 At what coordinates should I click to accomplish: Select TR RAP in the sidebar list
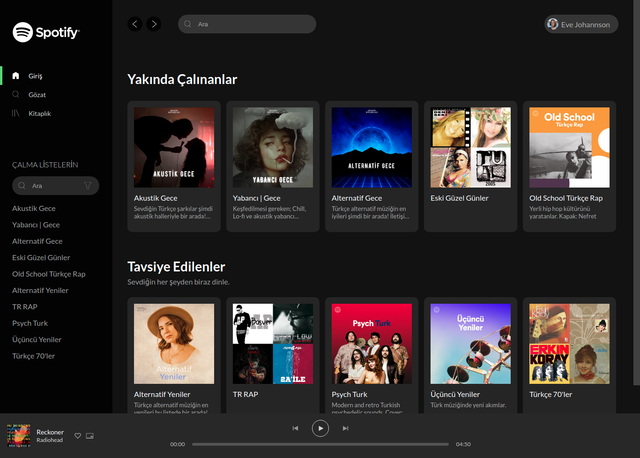24,307
